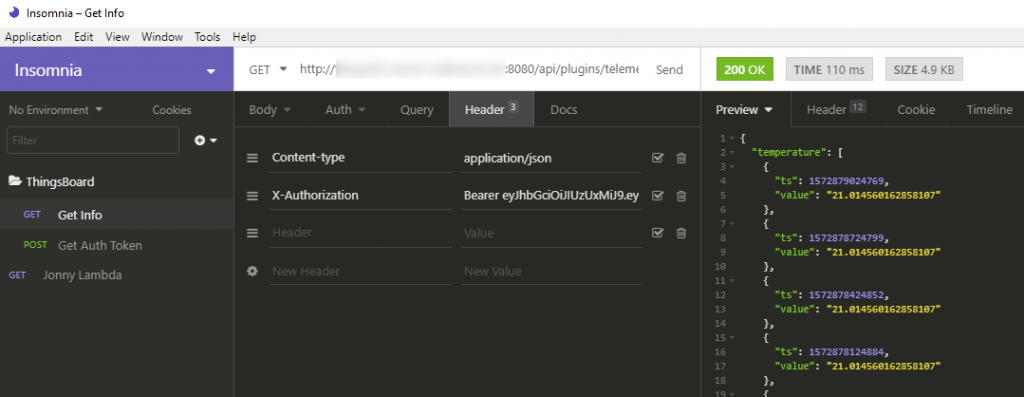Viewport: 1024px width, 397px height.
Task: Click the empty Value field
Action: [551, 232]
